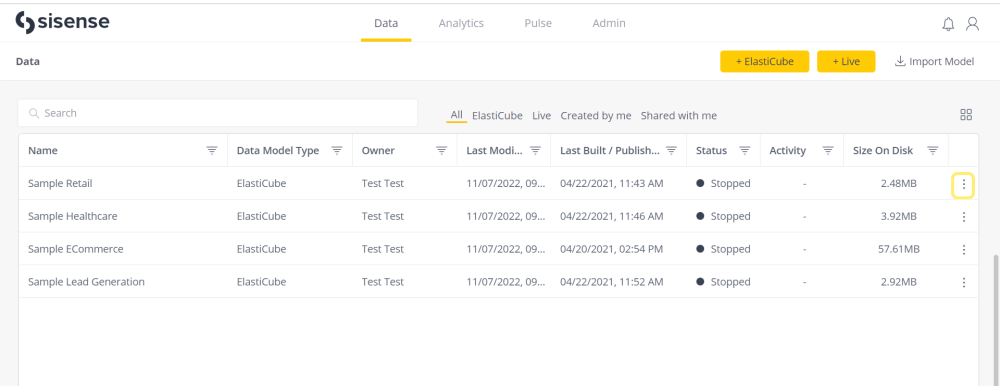The image size is (1000, 386).
Task: Filter the Name column
Action: (212, 151)
